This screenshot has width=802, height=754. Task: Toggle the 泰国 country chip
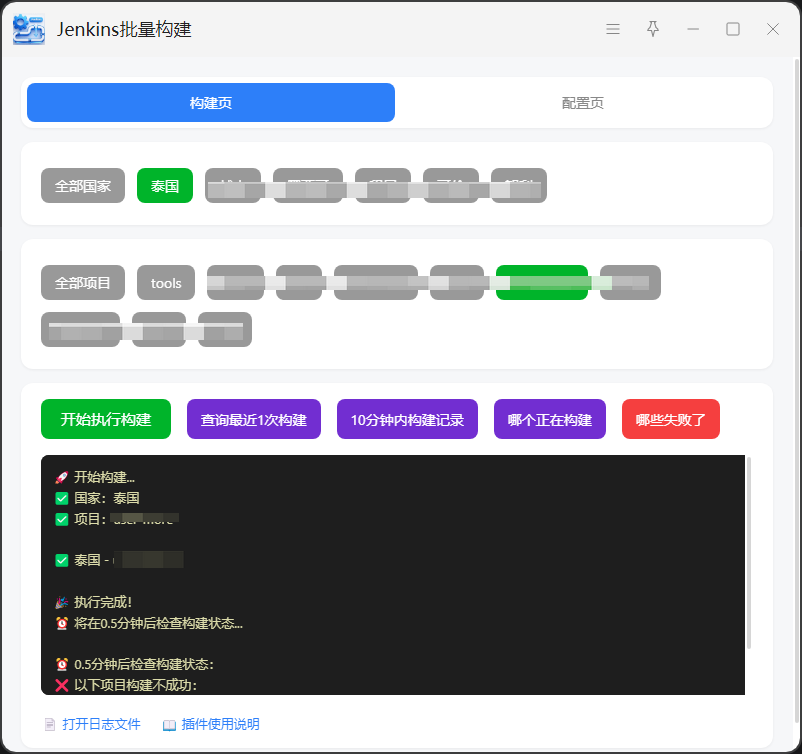[x=165, y=186]
